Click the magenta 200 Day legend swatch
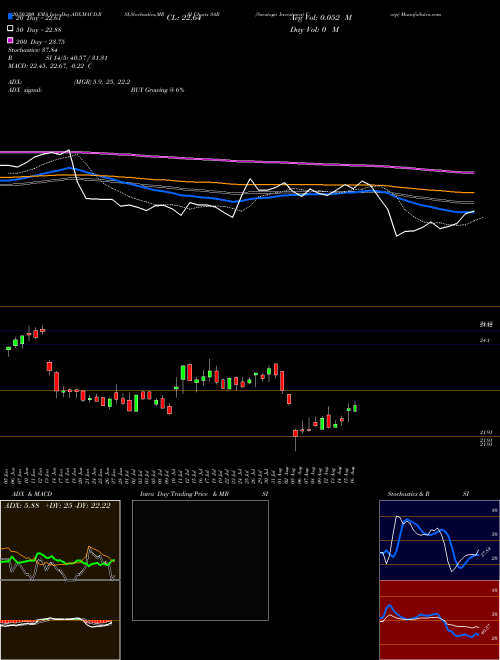The height and width of the screenshot is (660, 500). 10,40
